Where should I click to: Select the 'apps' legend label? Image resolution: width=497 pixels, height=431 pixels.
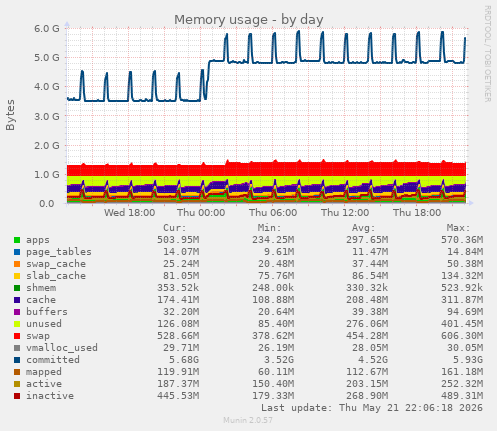38,240
